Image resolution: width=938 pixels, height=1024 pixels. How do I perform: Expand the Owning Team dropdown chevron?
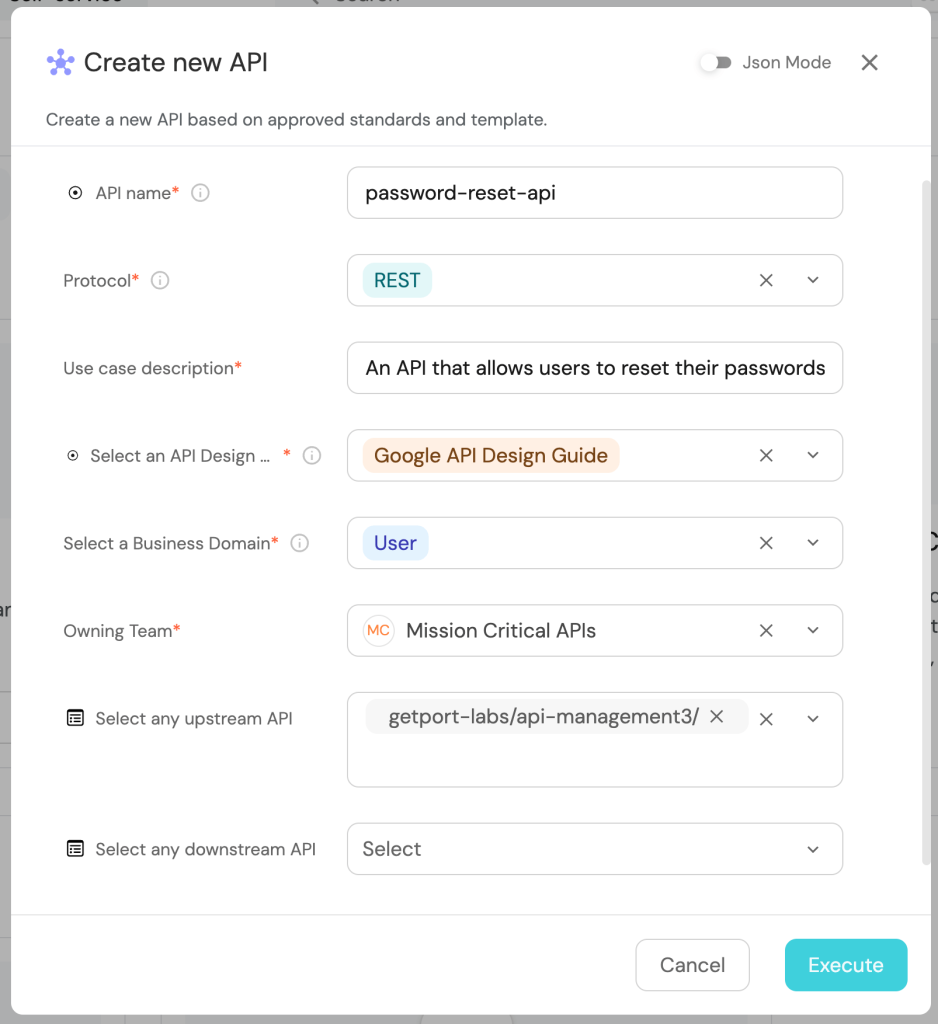point(813,631)
